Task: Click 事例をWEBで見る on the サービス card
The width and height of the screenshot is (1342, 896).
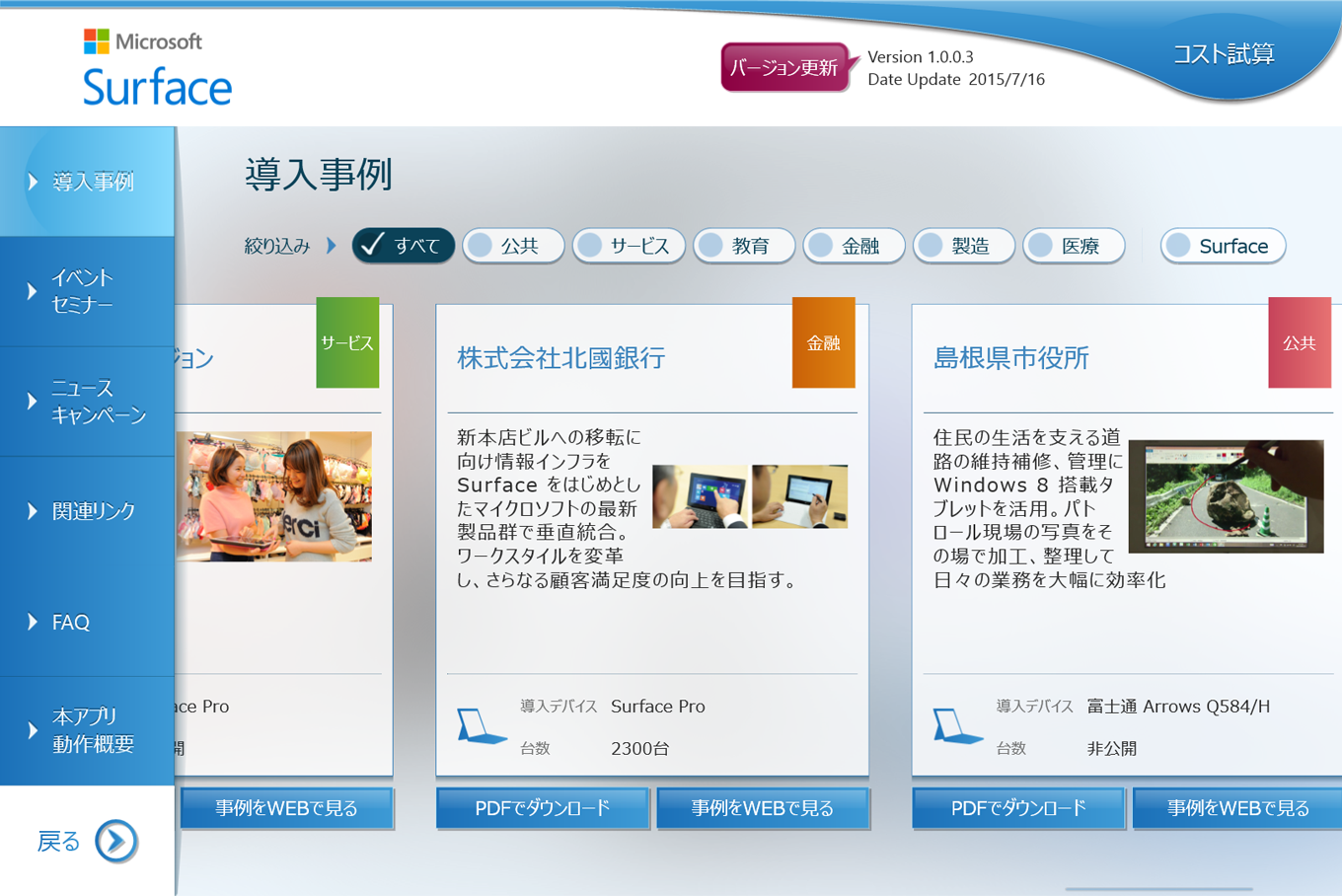Action: (x=286, y=808)
